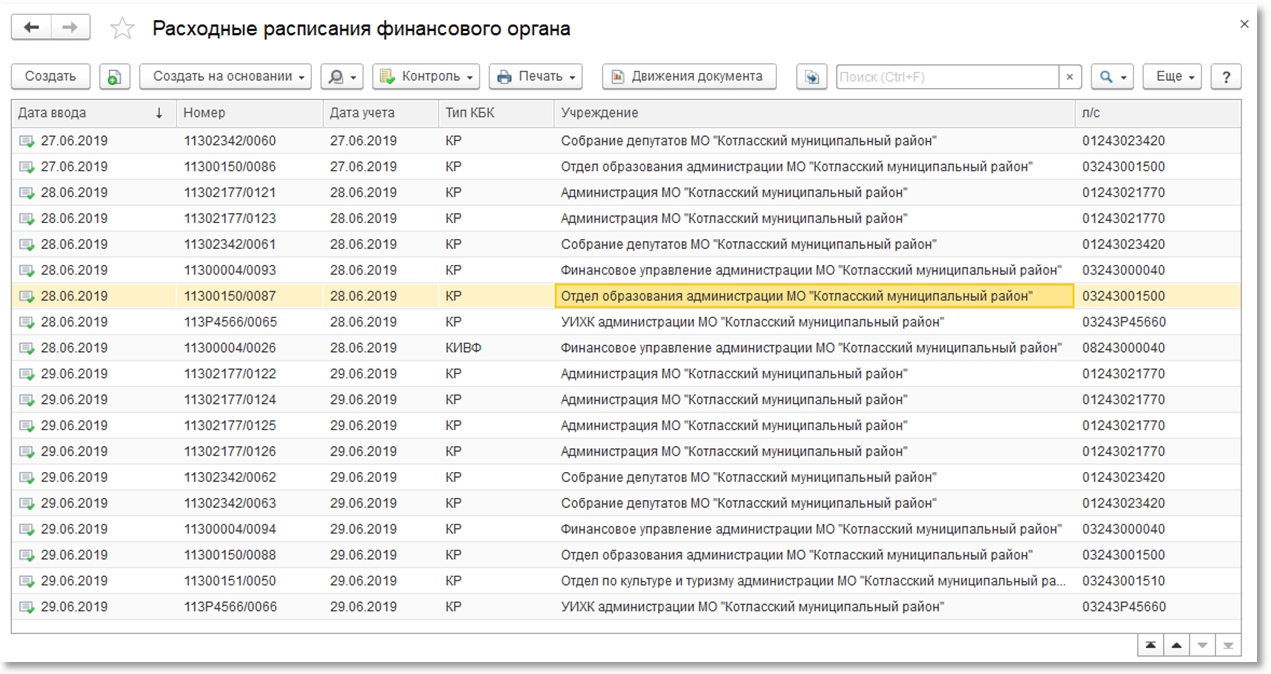Click Собрание депутатов cell in row 11302342/0060
Viewport: 1271px width, 674px height.
[814, 141]
